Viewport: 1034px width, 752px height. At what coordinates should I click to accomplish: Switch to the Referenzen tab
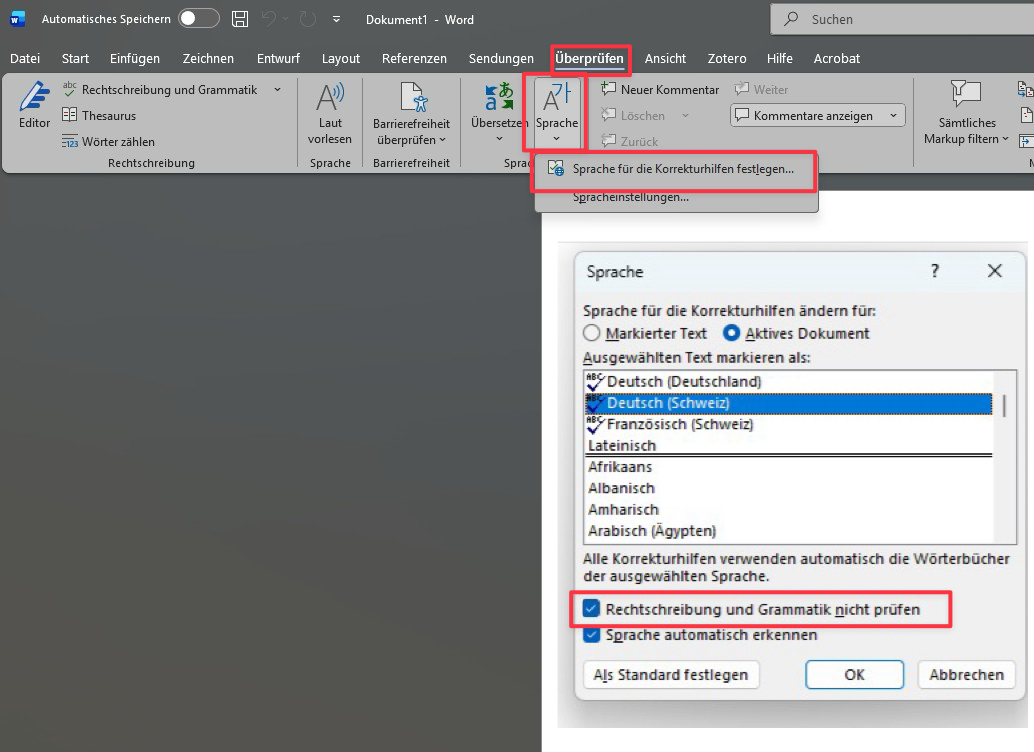point(414,59)
